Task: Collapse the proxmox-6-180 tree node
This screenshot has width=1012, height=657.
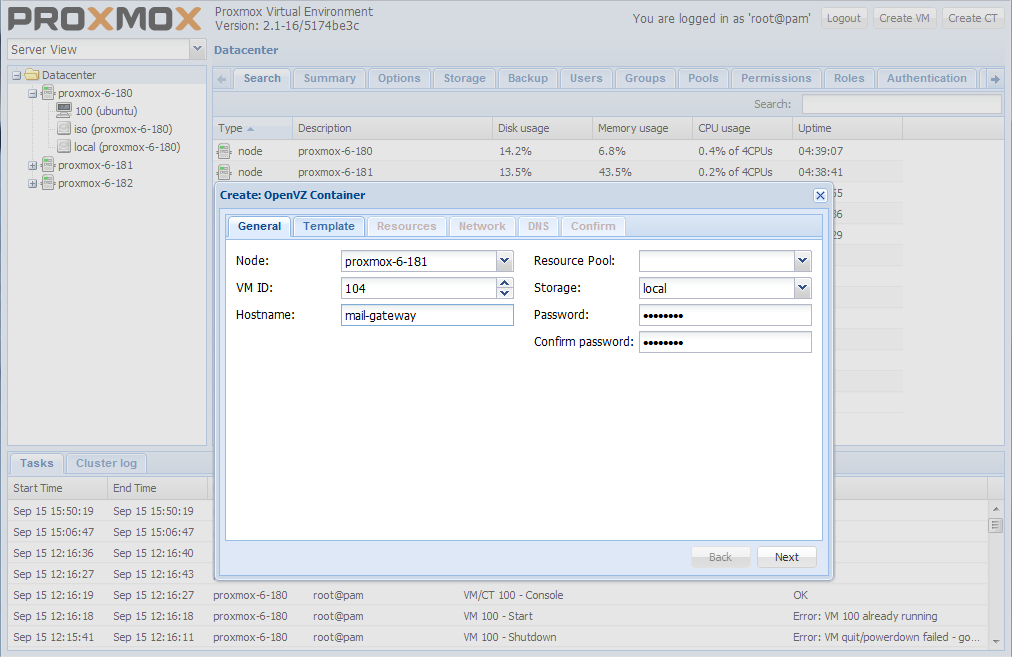Action: pyautogui.click(x=32, y=94)
